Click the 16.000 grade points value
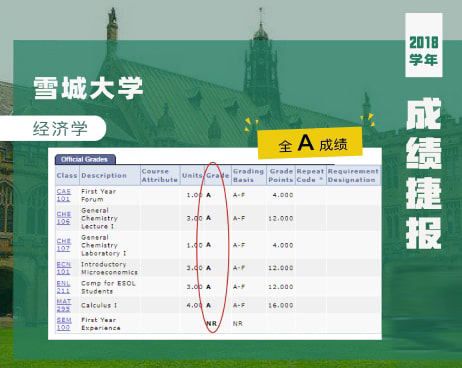This screenshot has width=462, height=368. point(281,305)
